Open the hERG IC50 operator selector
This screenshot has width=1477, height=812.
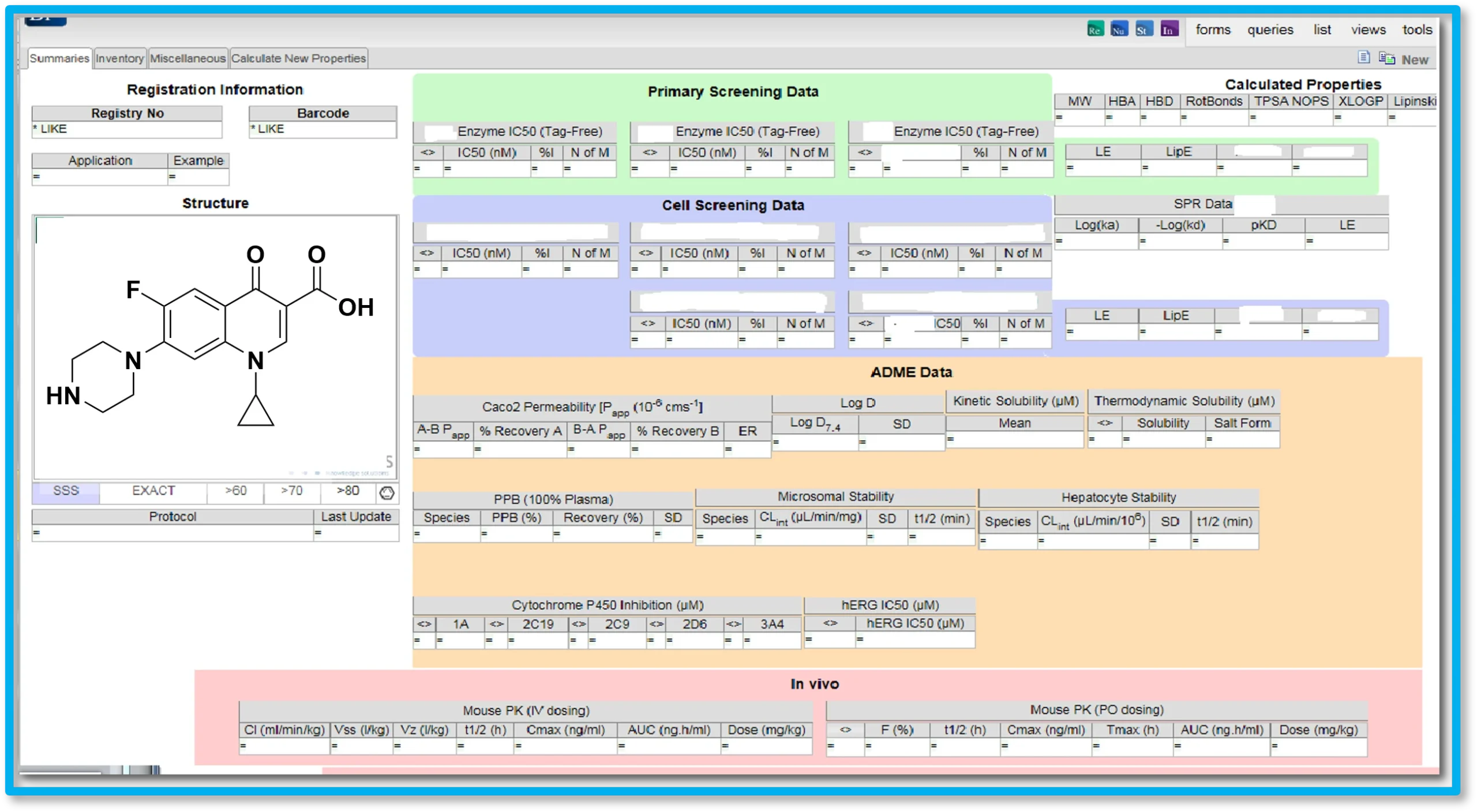[x=831, y=624]
